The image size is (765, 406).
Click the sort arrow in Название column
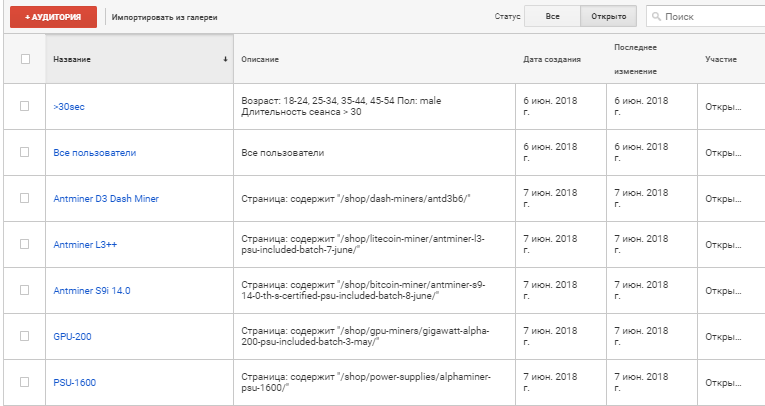tap(225, 60)
